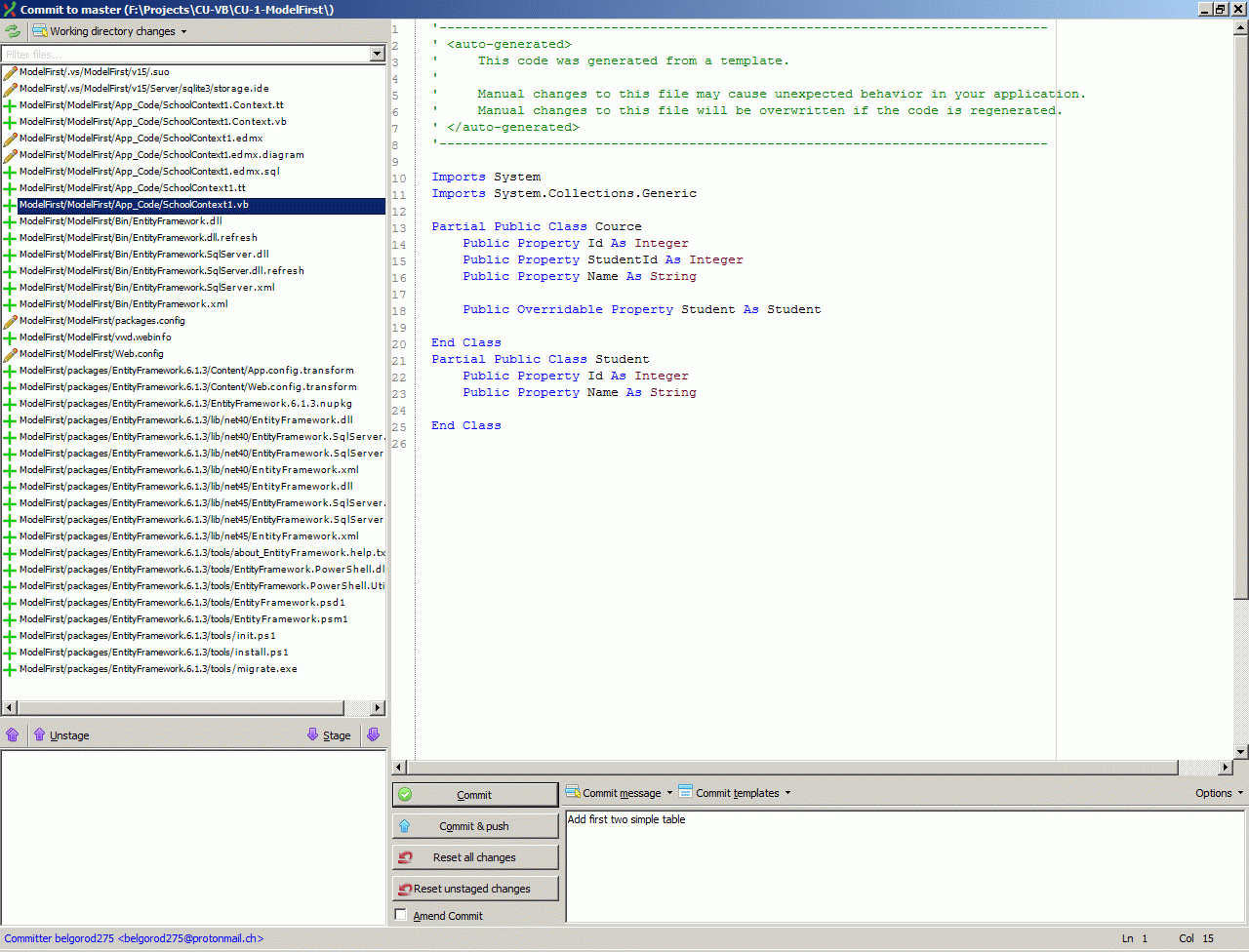Click plus icon beside tools/install.ps1
The width and height of the screenshot is (1249, 952).
pos(10,653)
